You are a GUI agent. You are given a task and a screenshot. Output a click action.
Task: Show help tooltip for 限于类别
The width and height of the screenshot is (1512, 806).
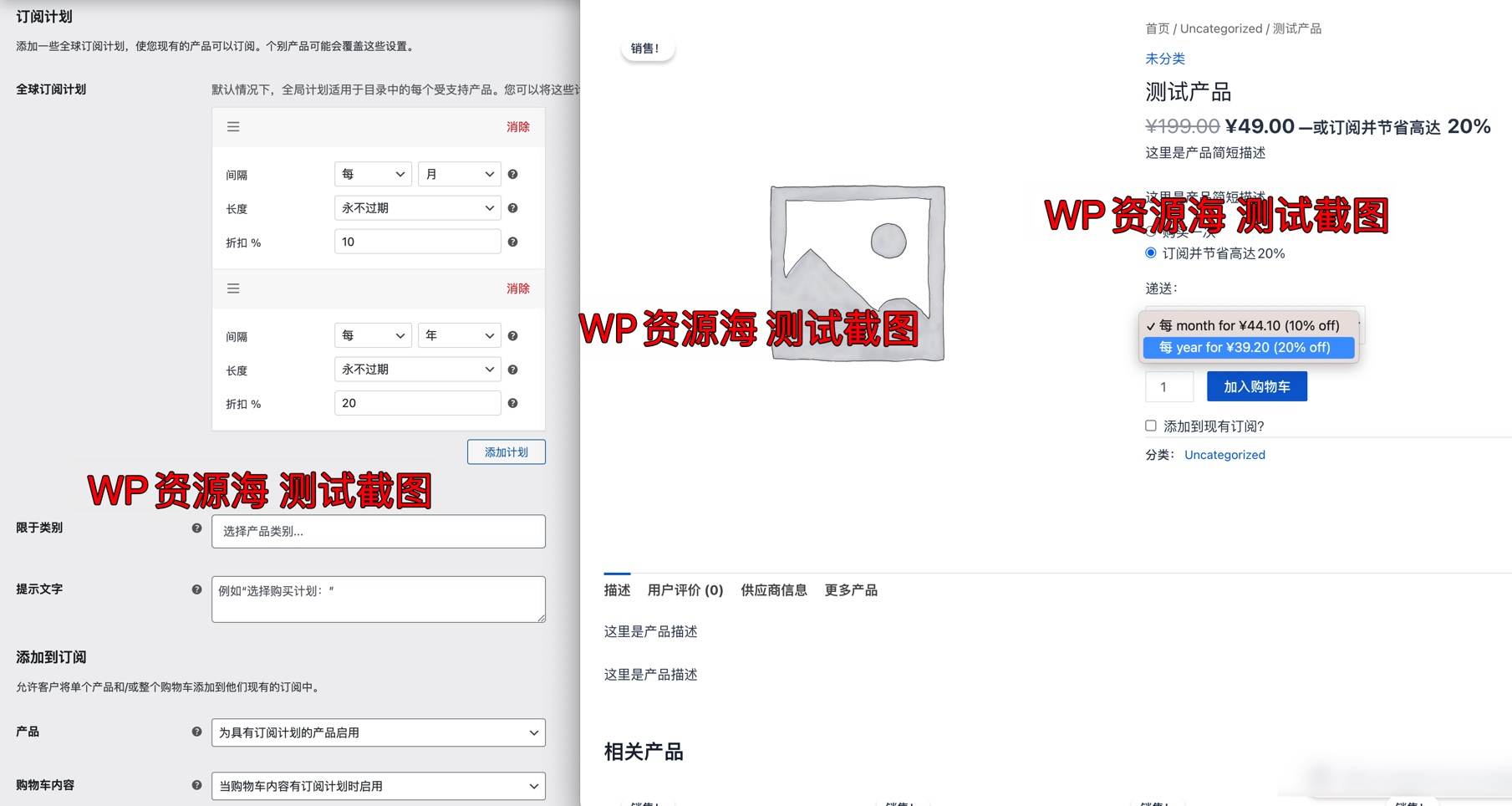pyautogui.click(x=197, y=528)
